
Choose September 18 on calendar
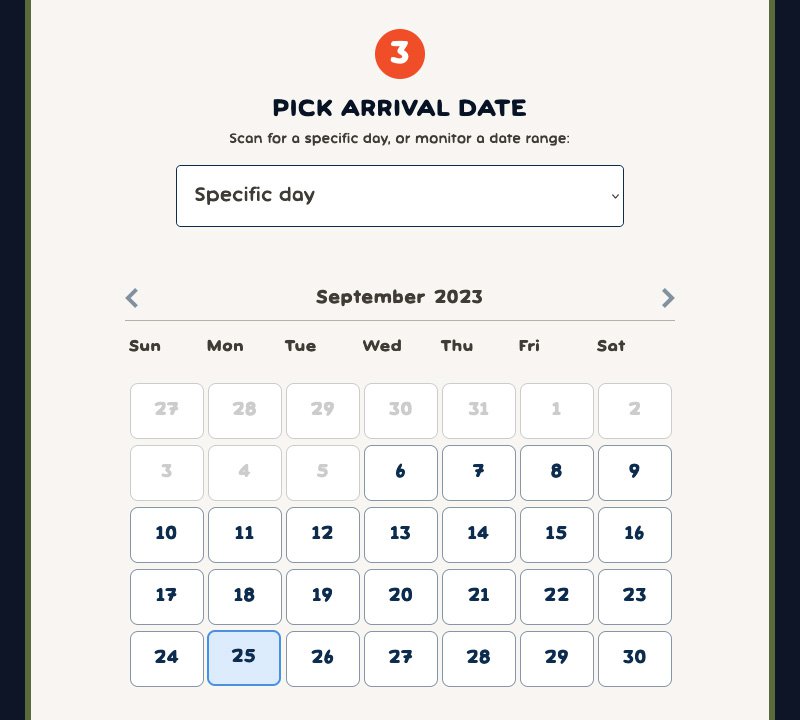pyautogui.click(x=245, y=597)
